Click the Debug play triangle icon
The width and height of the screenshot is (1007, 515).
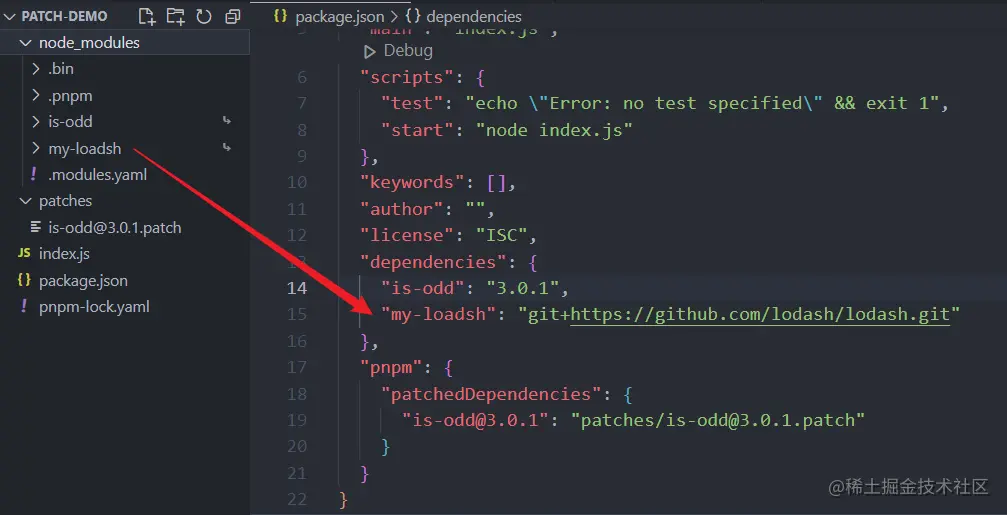[x=369, y=51]
